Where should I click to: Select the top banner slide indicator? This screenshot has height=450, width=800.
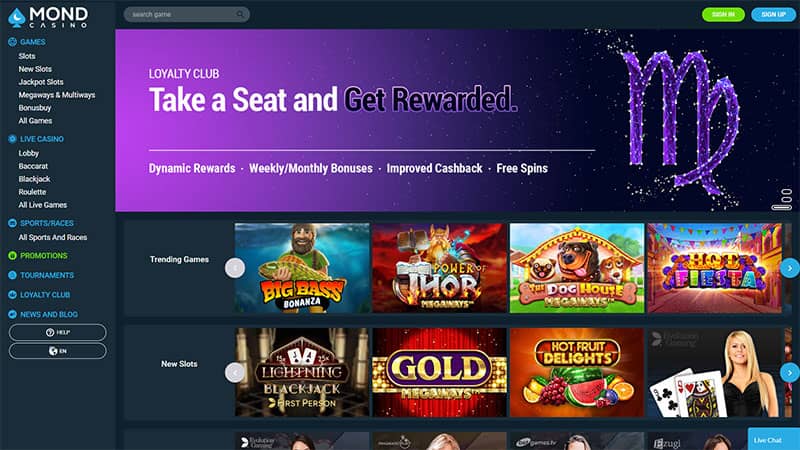tap(786, 192)
